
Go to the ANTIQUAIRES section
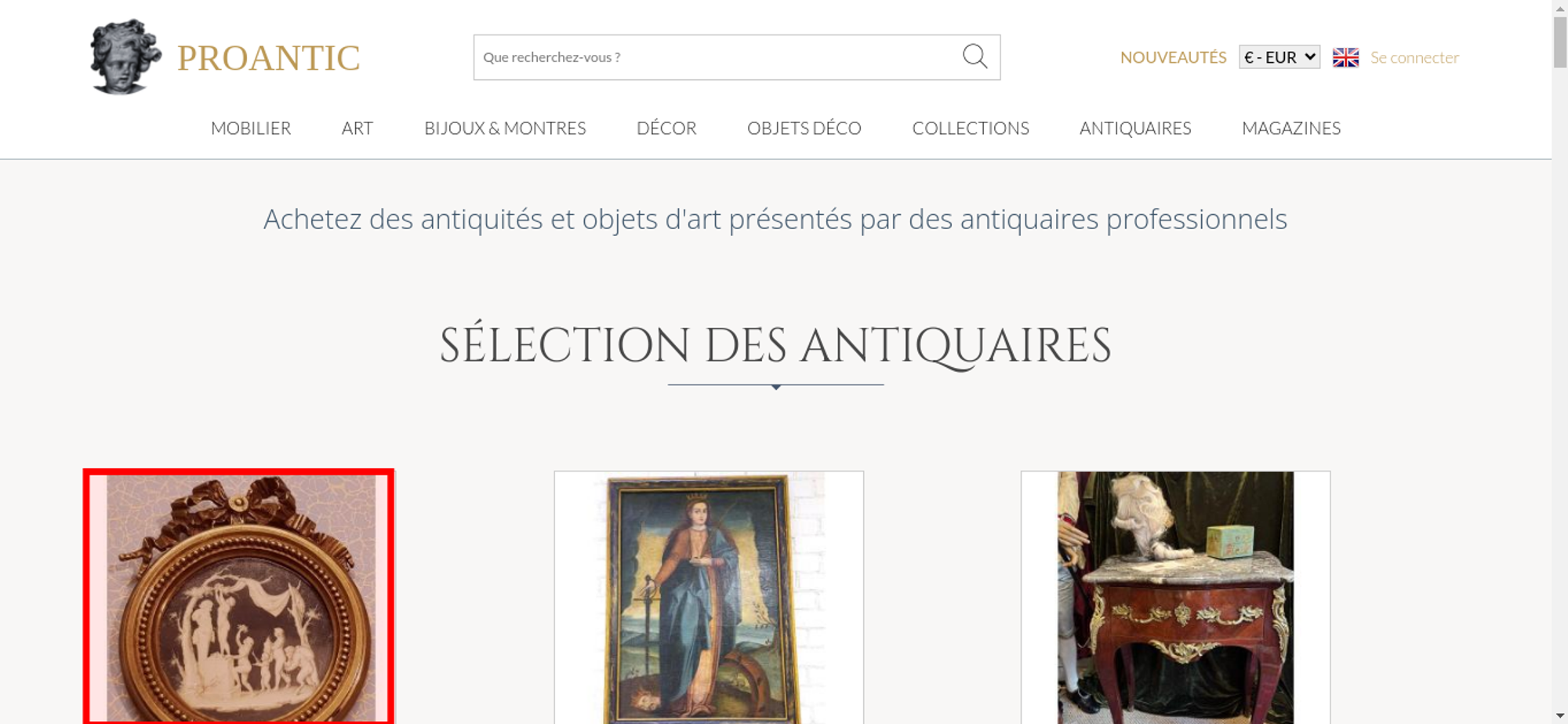point(1135,128)
